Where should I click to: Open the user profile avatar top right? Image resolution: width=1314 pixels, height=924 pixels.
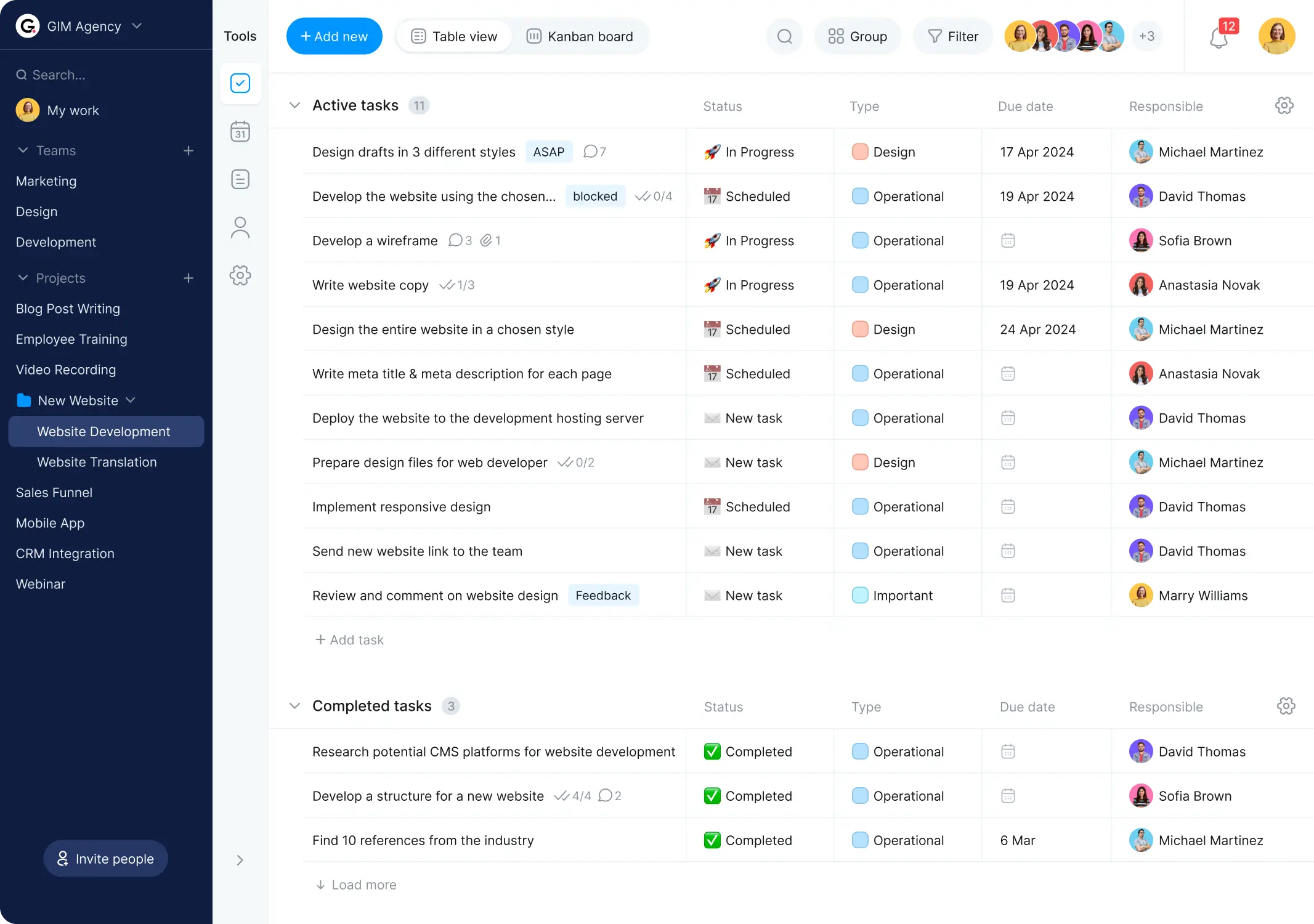[x=1276, y=36]
